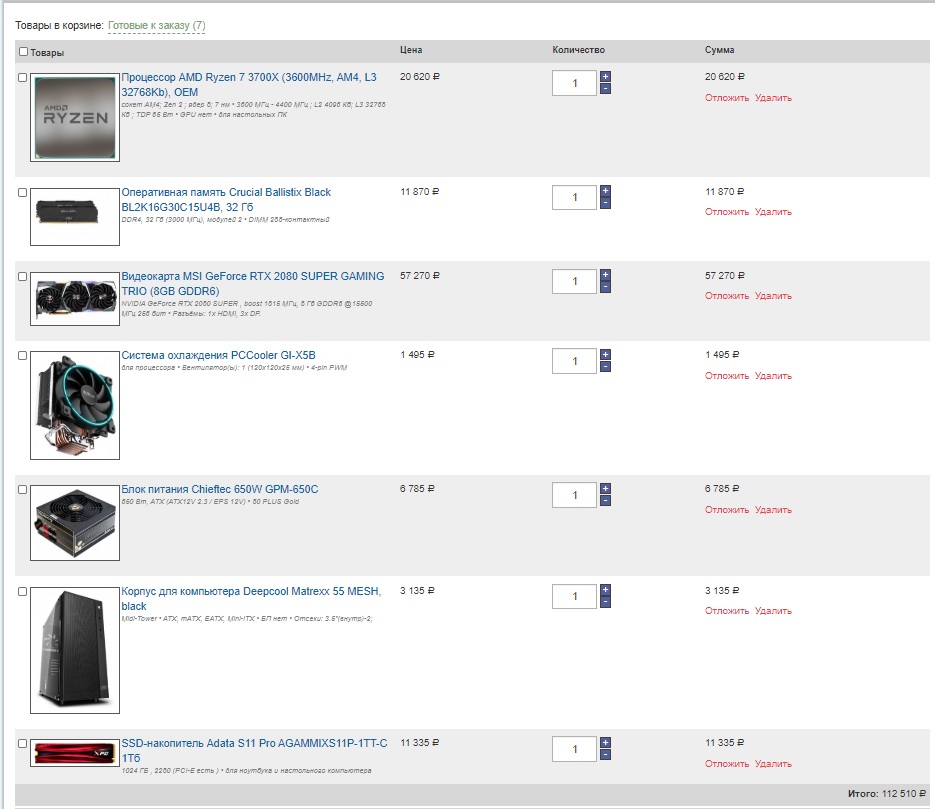Viewport: 935px width, 809px height.
Task: Open Корпус Deepcool Matrexx 55 MESH link
Action: point(251,599)
